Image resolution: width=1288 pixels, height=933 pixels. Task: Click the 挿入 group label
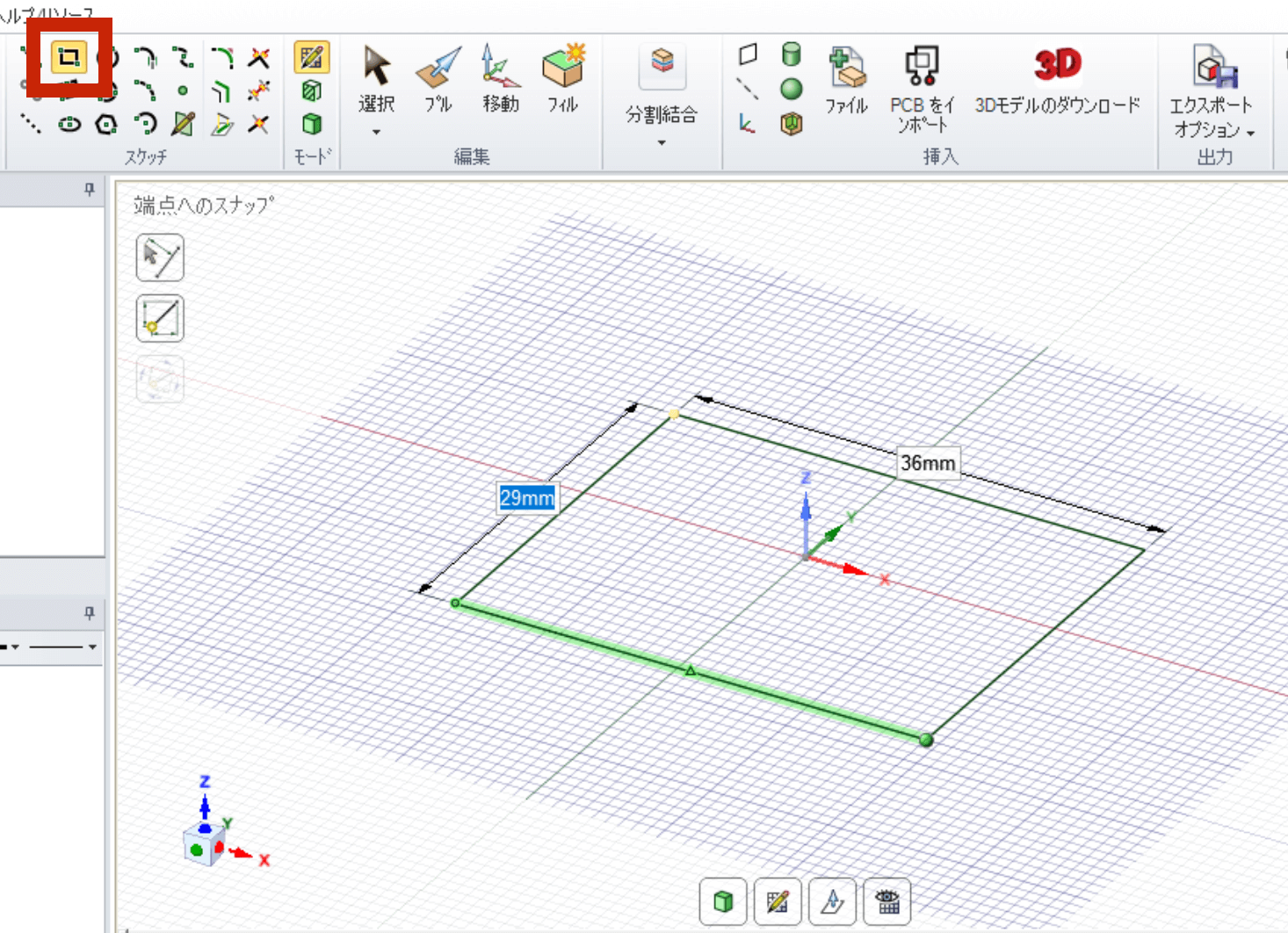(941, 157)
